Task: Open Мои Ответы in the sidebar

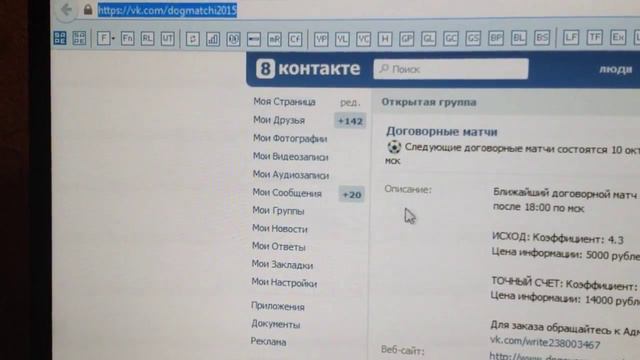Action: click(x=278, y=247)
